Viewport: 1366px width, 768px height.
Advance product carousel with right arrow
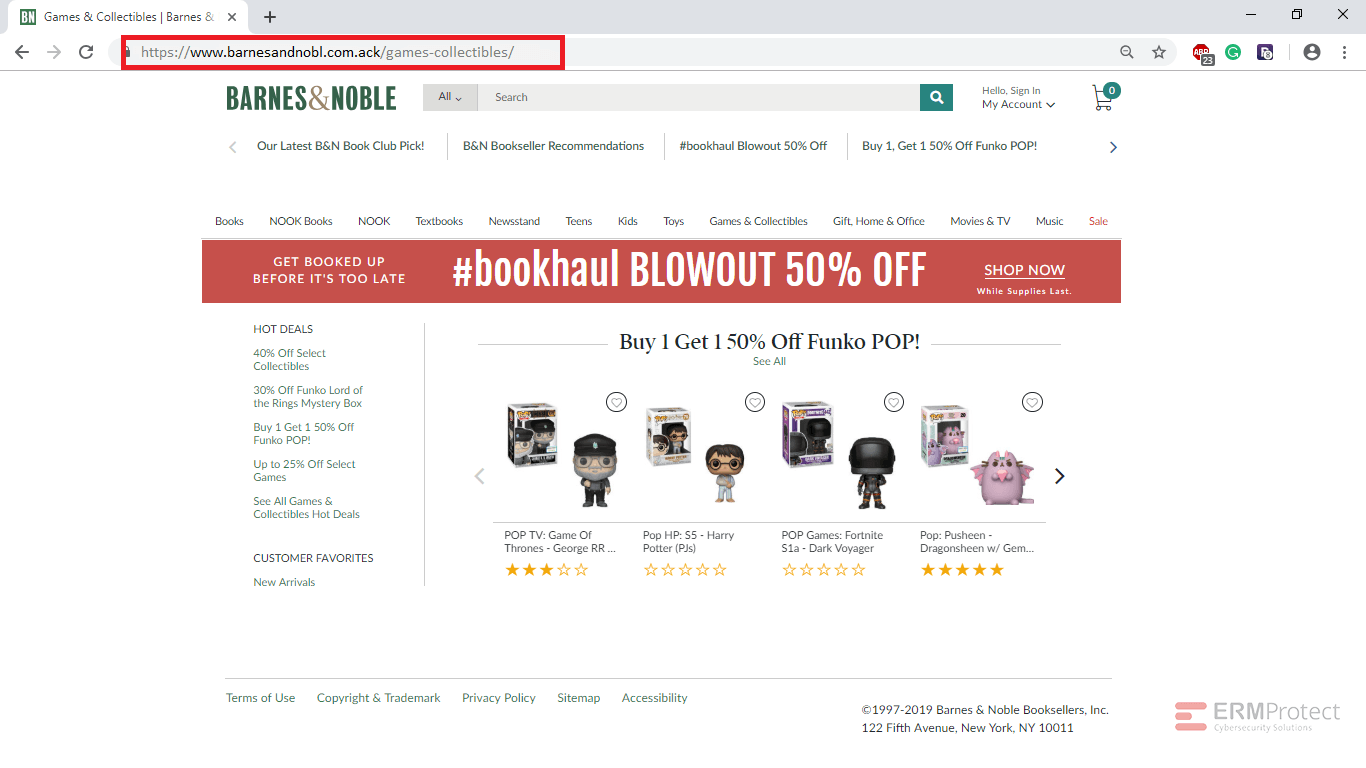tap(1060, 476)
